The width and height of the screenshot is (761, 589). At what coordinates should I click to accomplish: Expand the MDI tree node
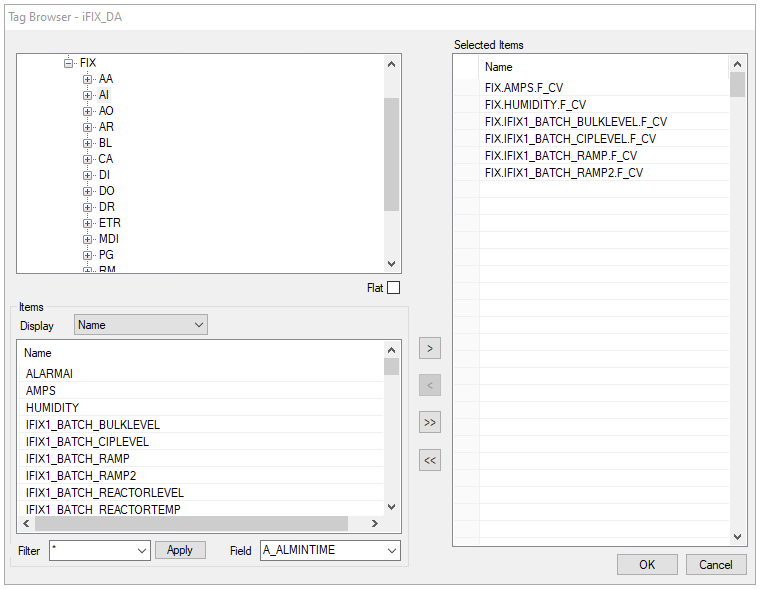coord(87,239)
